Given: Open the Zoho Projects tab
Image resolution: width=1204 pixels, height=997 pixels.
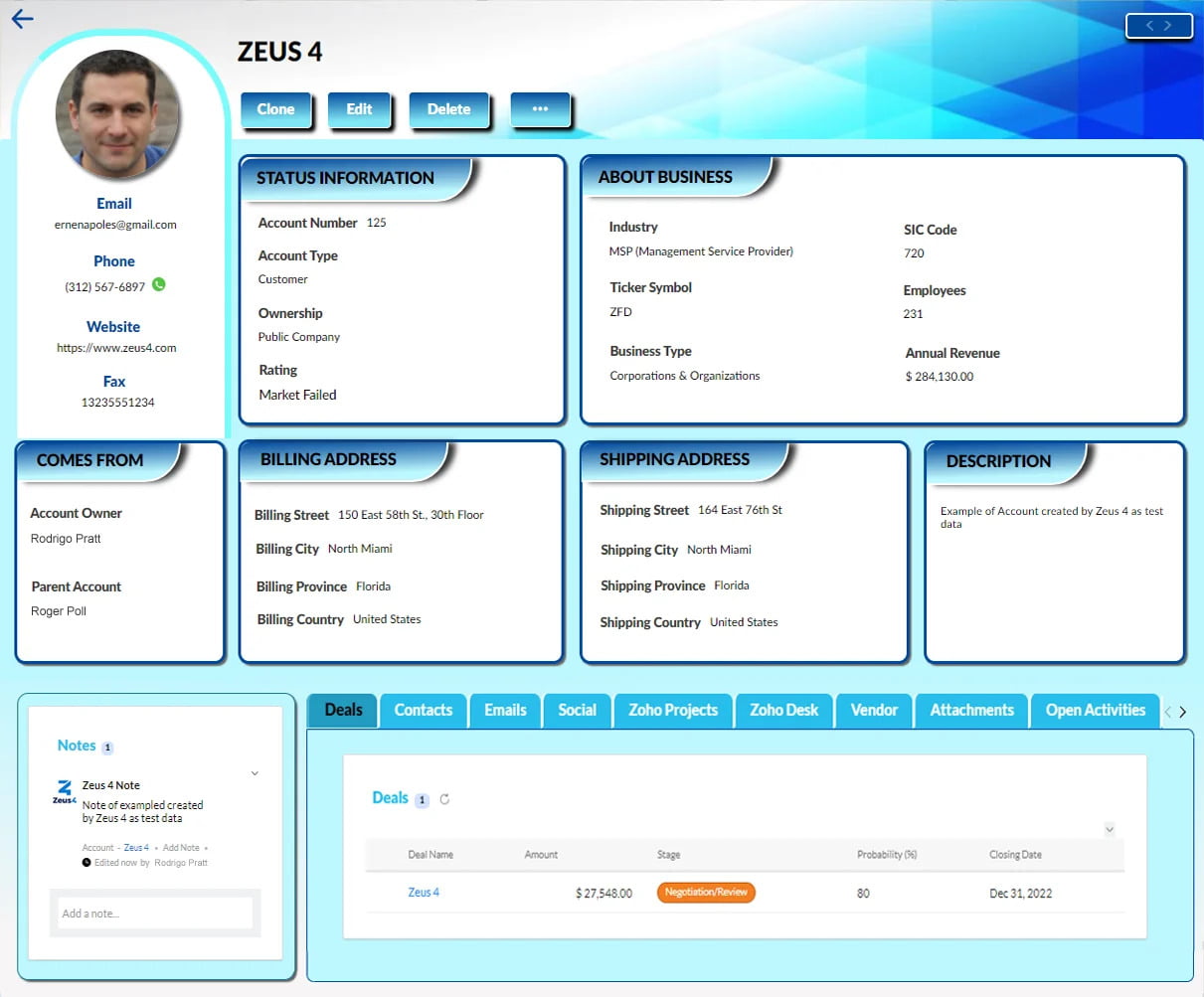Looking at the screenshot, I should [x=673, y=710].
